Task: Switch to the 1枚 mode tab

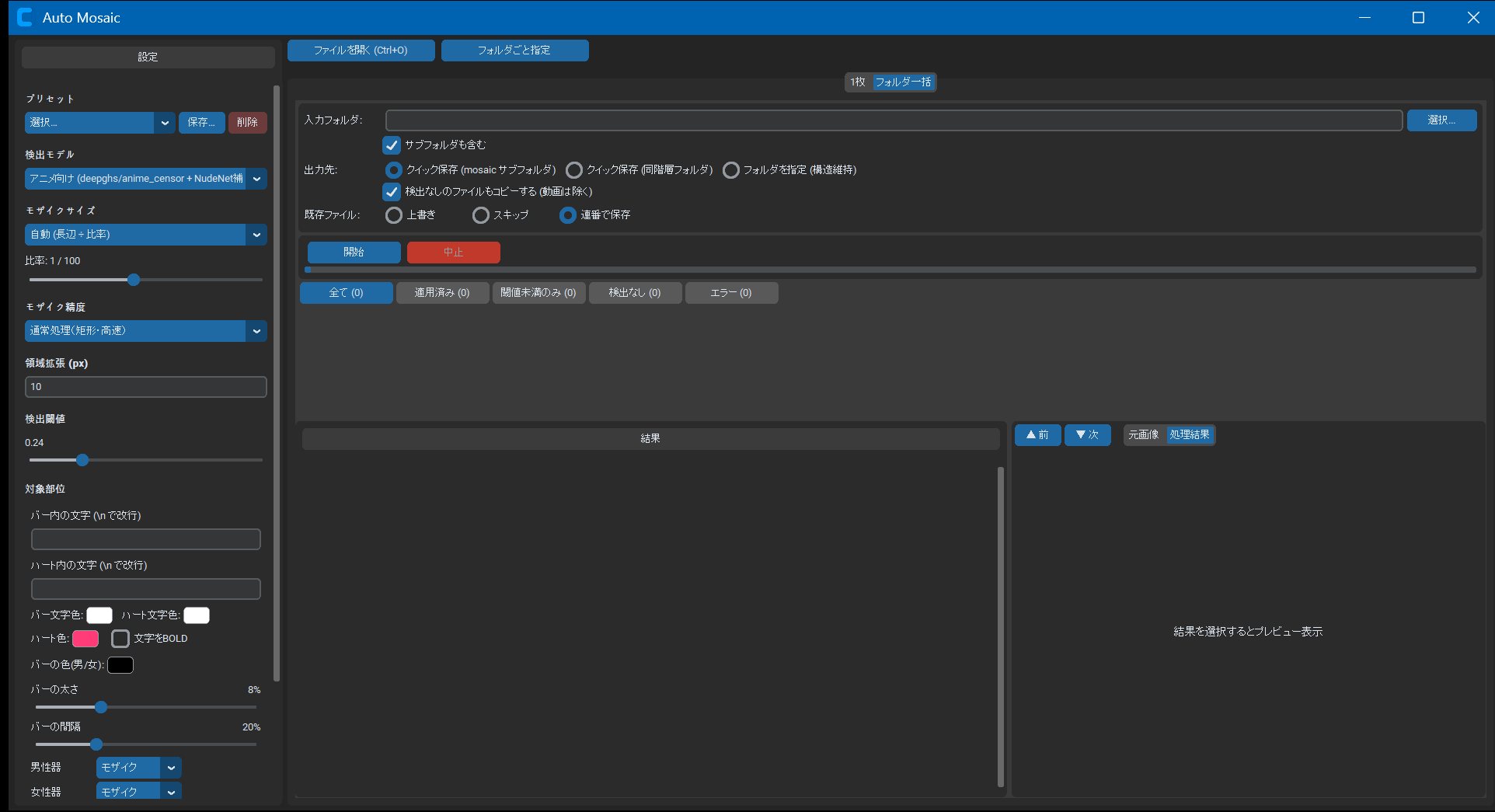Action: pyautogui.click(x=858, y=82)
